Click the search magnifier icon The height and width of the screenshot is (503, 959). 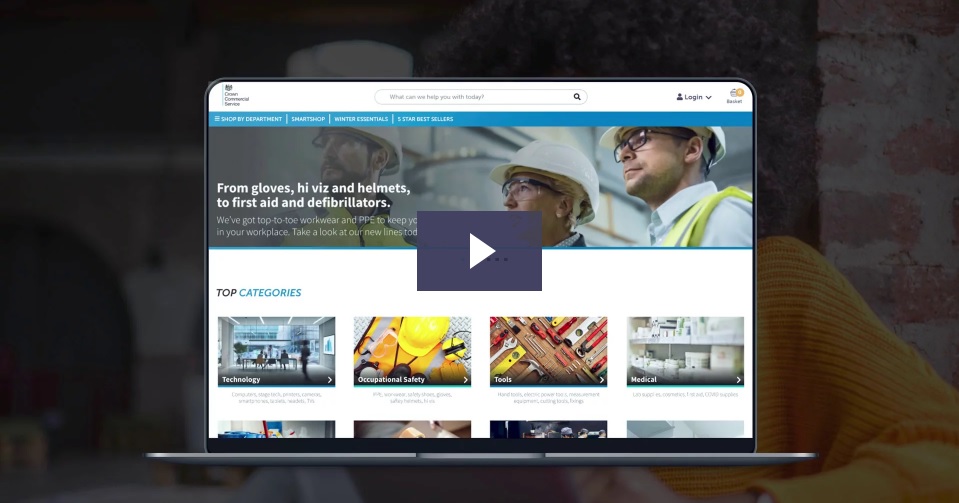(577, 97)
